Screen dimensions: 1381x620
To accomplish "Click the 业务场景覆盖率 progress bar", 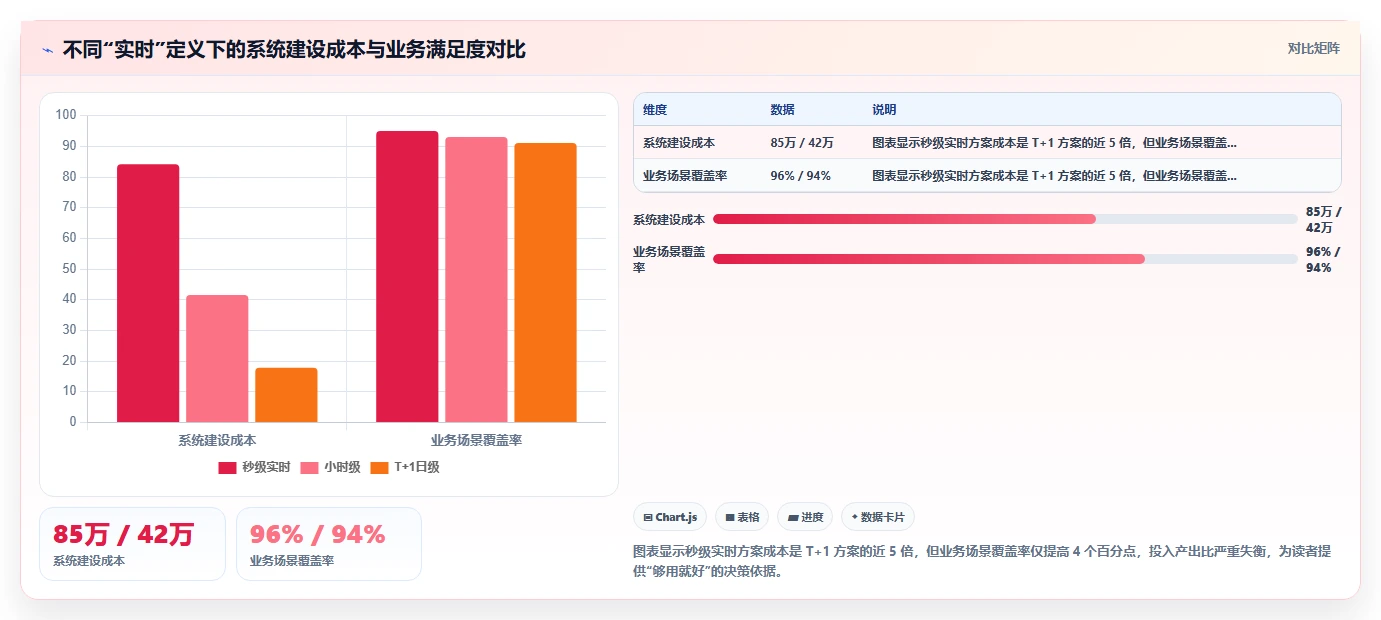I will [x=1005, y=259].
